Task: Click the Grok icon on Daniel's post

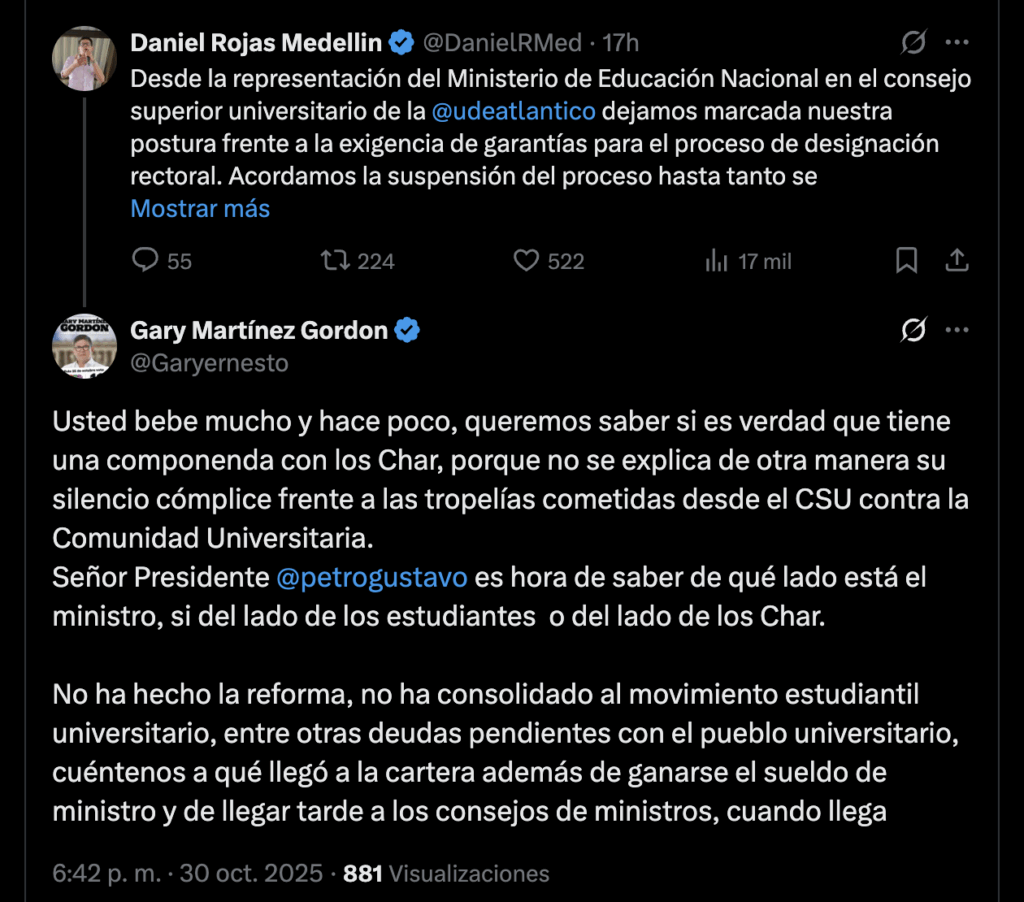Action: [912, 43]
